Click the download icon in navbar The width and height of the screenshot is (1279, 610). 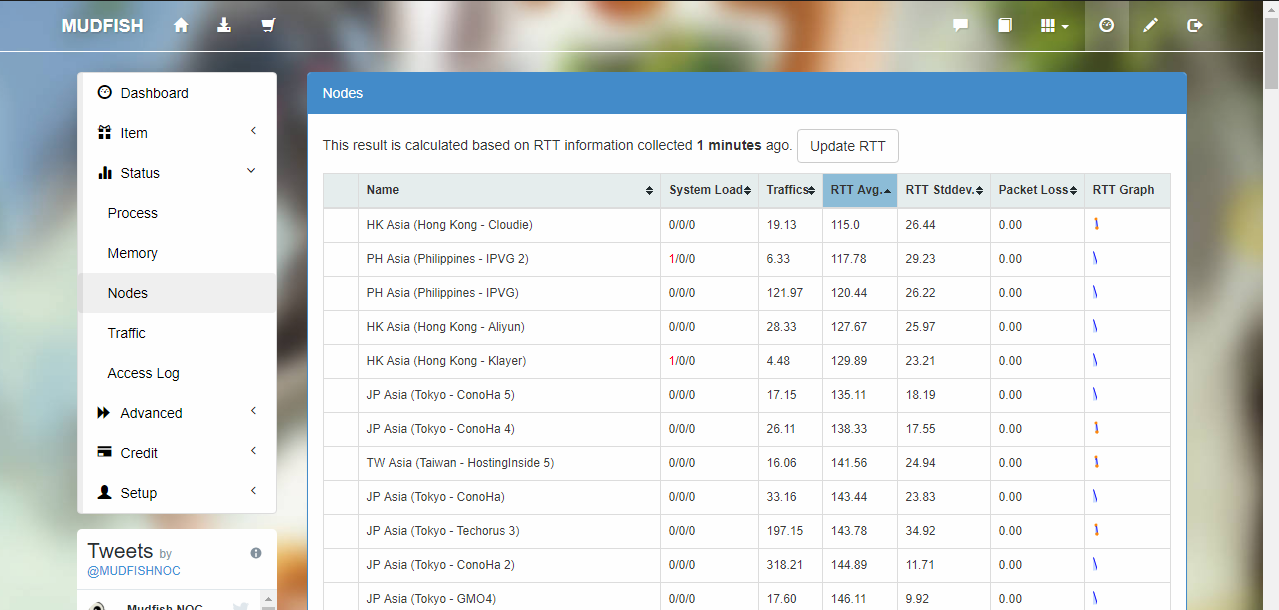coord(224,25)
